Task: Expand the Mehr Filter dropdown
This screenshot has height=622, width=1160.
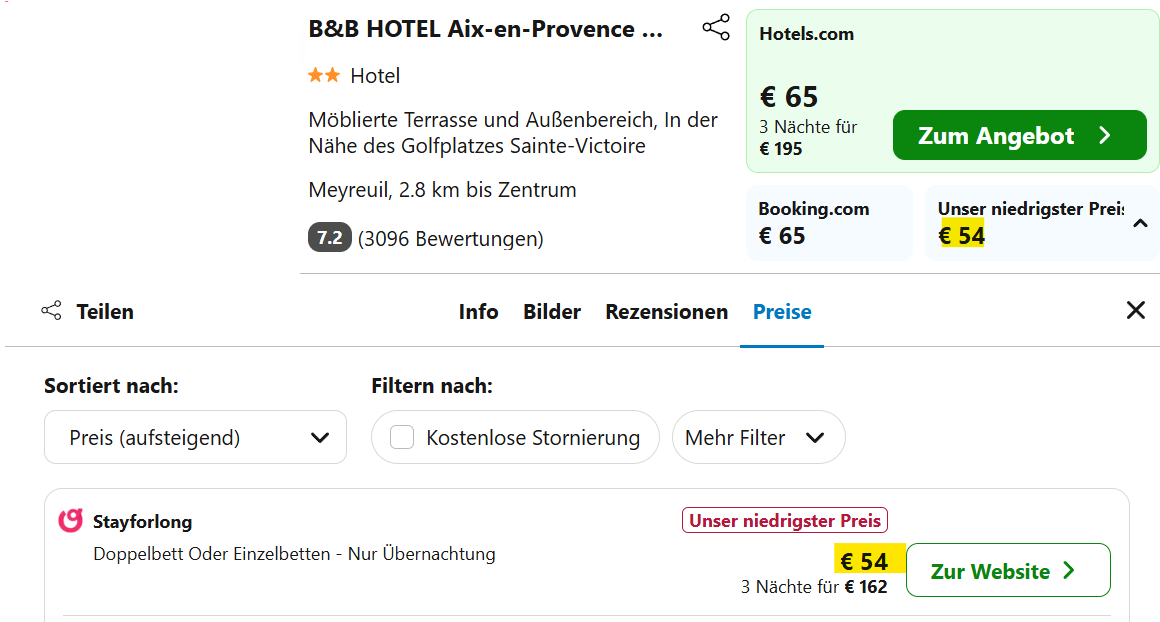Action: click(x=758, y=437)
